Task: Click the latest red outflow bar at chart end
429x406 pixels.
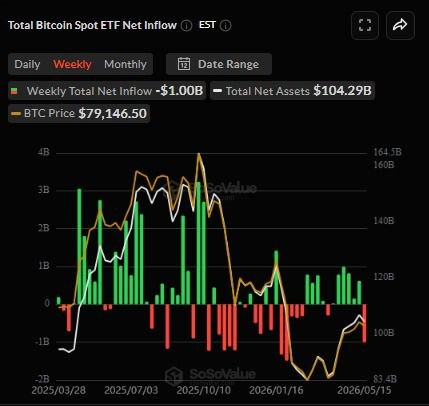Action: (364, 323)
